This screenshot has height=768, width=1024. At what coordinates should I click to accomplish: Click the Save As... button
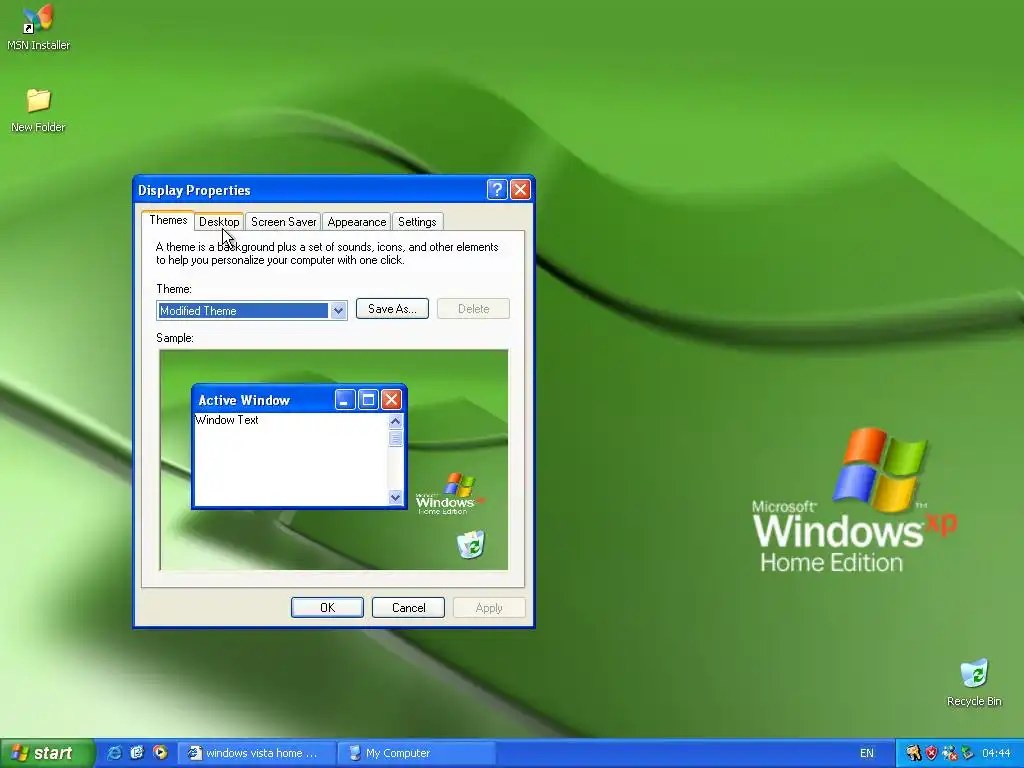pos(392,309)
